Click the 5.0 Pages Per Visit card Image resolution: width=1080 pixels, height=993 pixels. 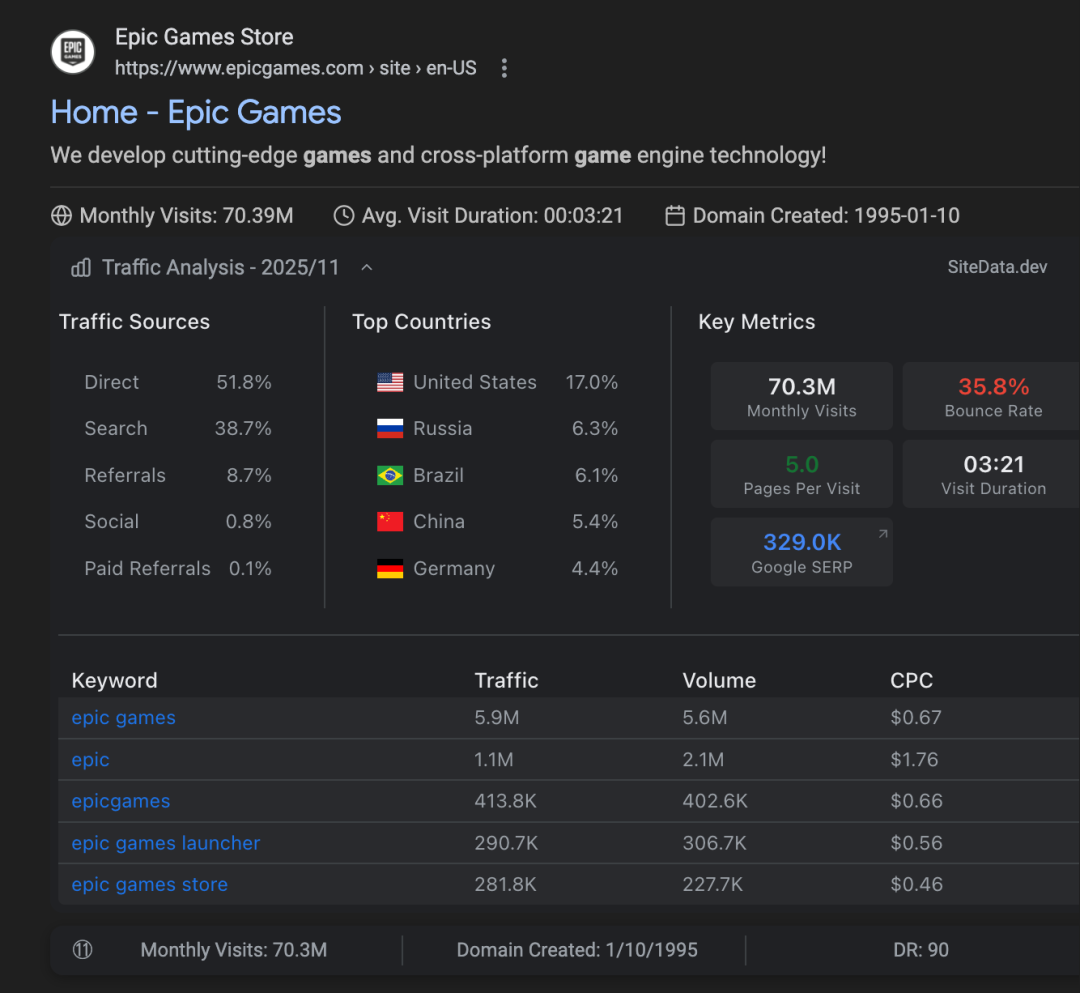pos(802,474)
